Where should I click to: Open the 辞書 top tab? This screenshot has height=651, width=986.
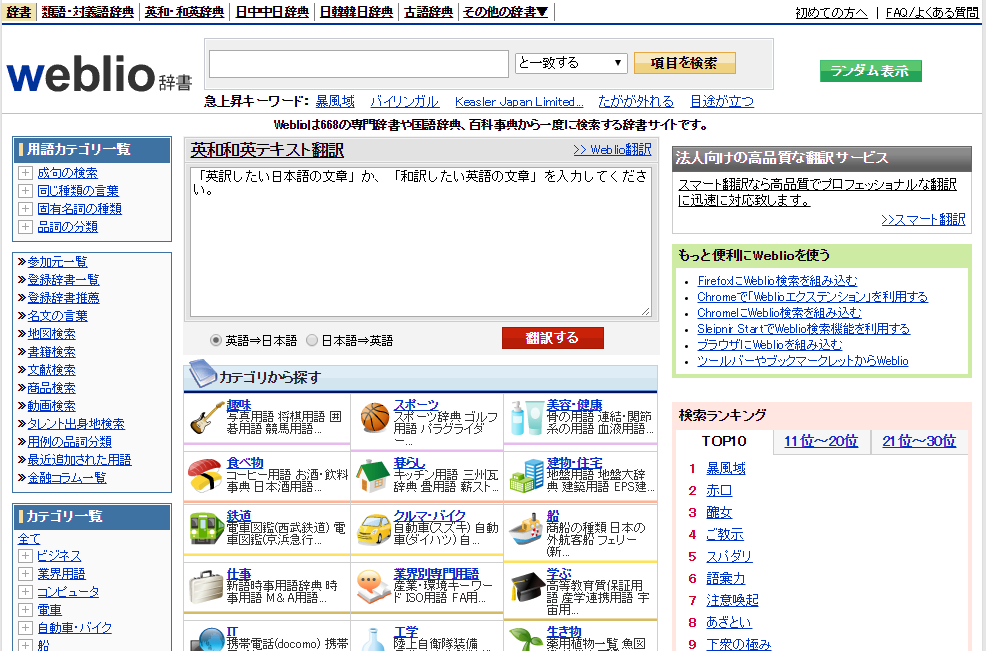click(x=18, y=12)
